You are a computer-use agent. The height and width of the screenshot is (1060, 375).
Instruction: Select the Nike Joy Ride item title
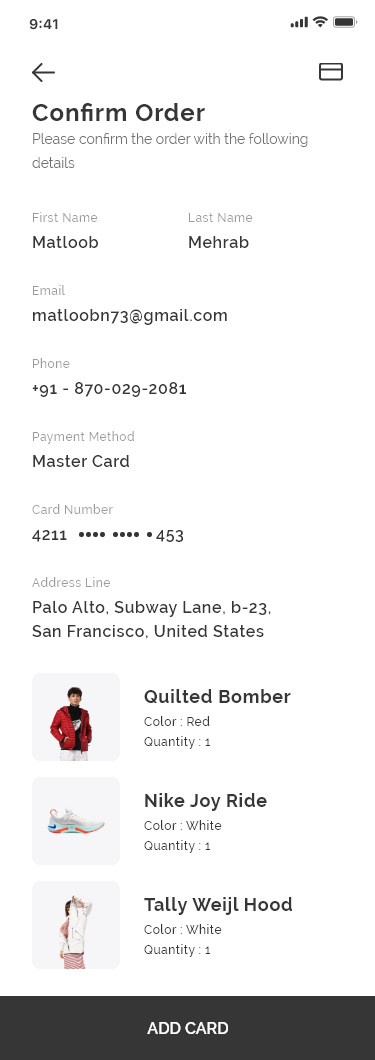coord(205,800)
